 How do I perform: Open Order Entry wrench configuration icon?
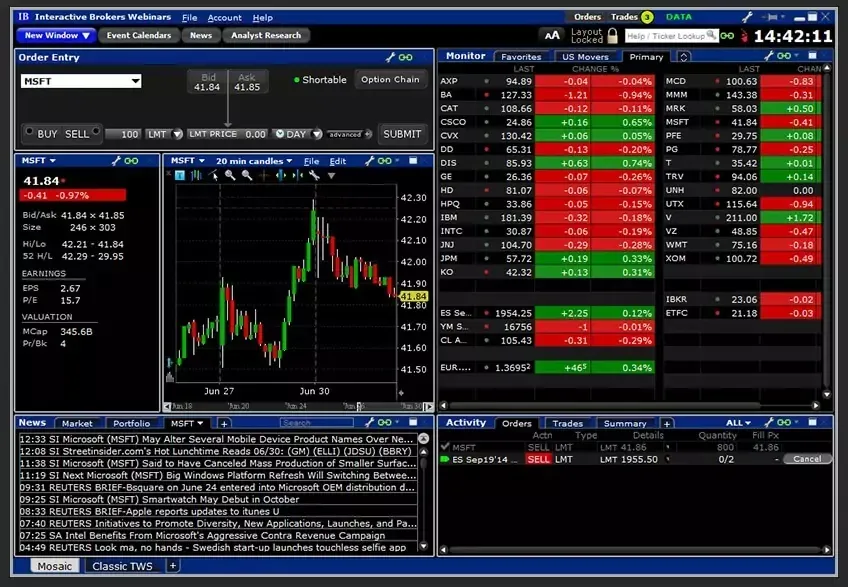coord(390,57)
